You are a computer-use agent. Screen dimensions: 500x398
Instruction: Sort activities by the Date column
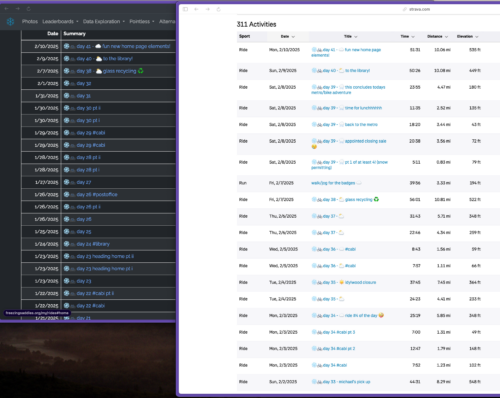[288, 36]
